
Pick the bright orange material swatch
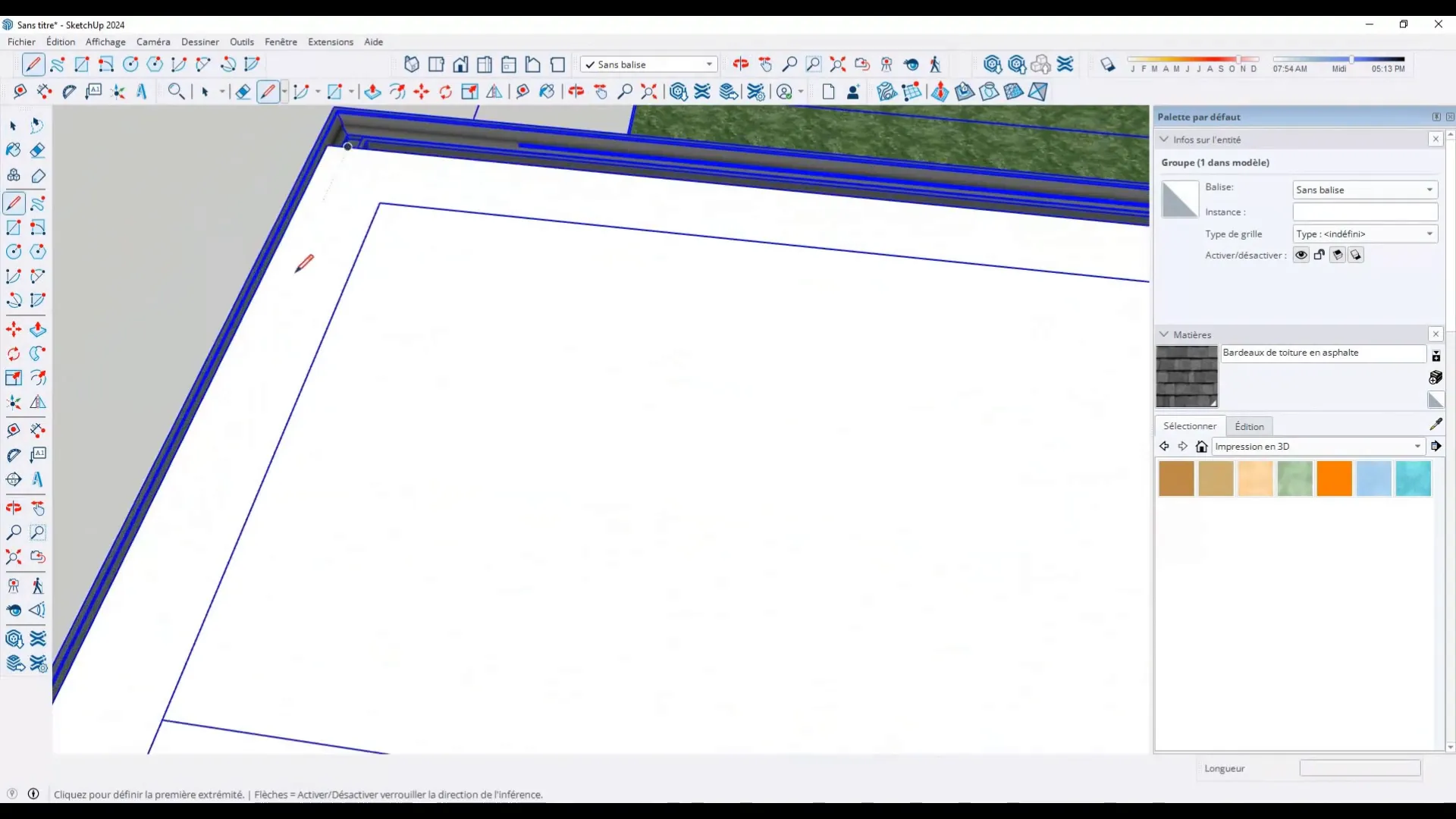(x=1334, y=479)
